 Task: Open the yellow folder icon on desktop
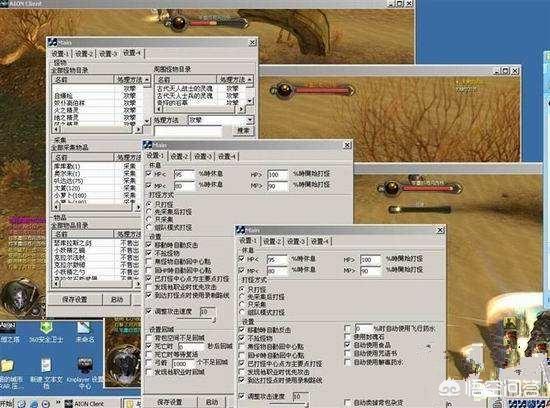click(8, 366)
